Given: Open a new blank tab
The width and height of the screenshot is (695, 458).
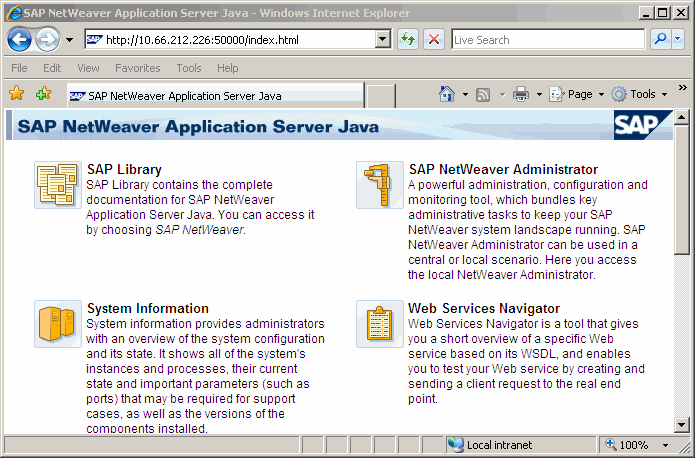Looking at the screenshot, I should coord(381,96).
